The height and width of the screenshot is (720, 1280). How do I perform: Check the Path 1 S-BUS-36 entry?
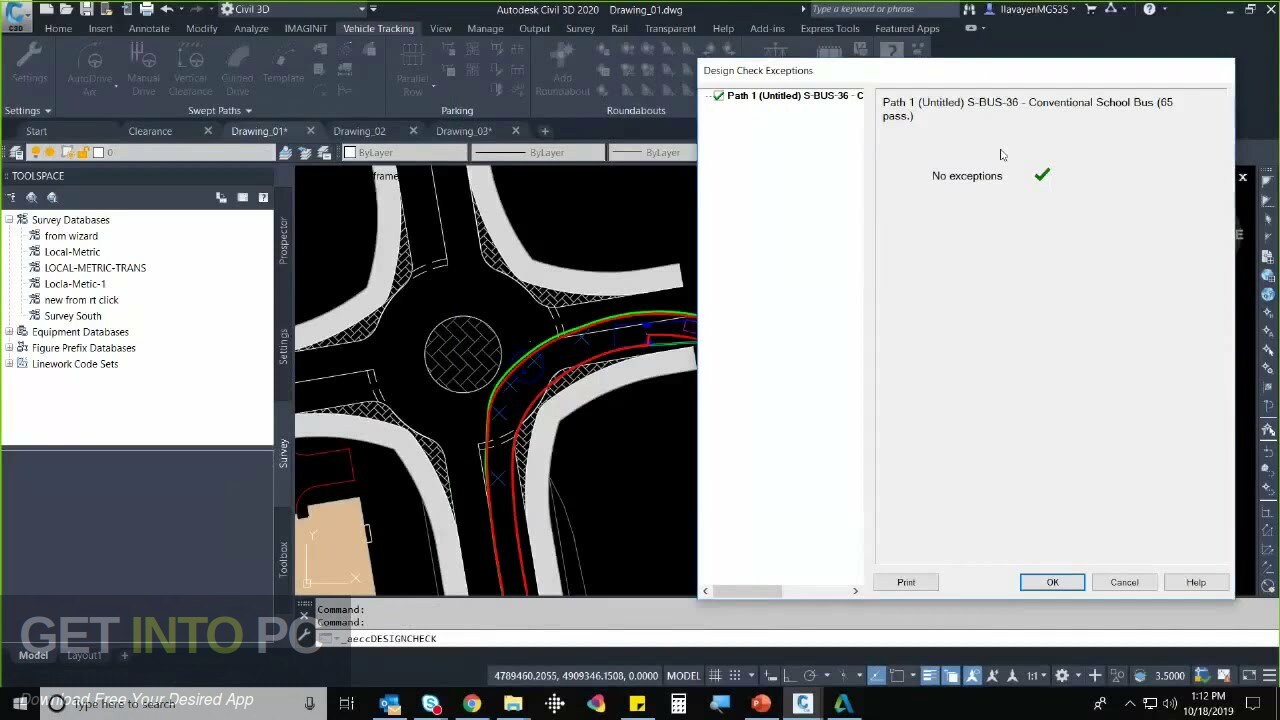point(718,95)
